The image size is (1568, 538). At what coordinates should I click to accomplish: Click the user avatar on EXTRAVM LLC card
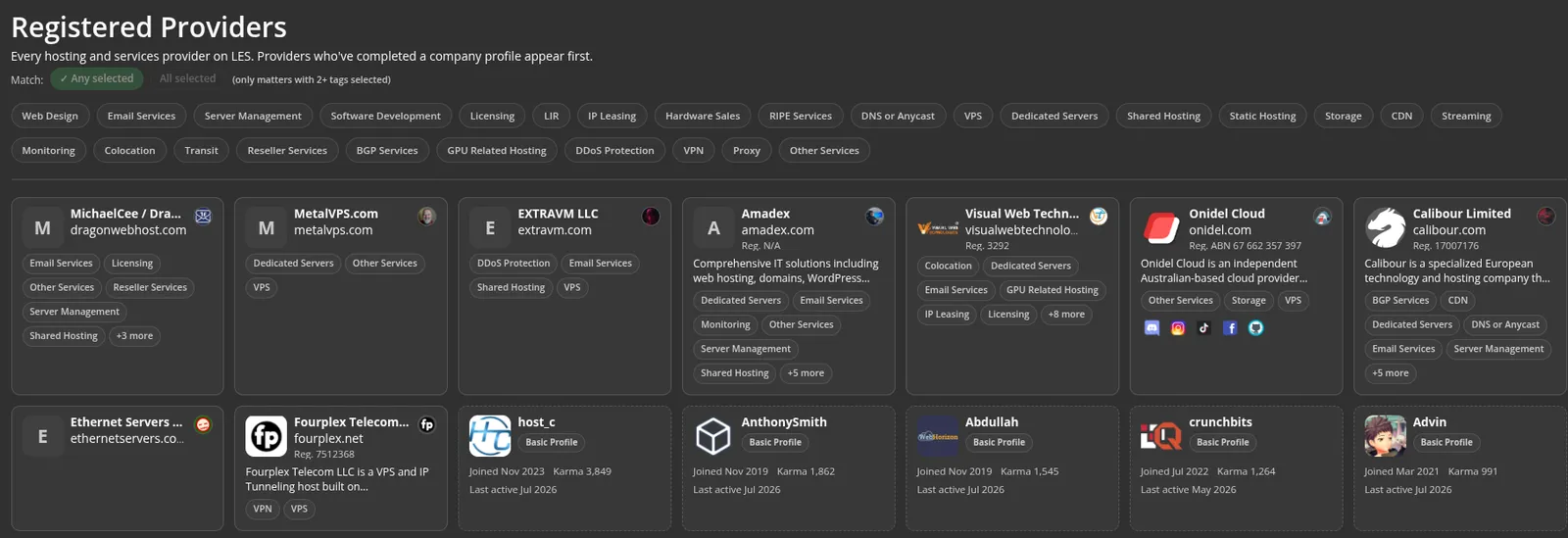[651, 217]
